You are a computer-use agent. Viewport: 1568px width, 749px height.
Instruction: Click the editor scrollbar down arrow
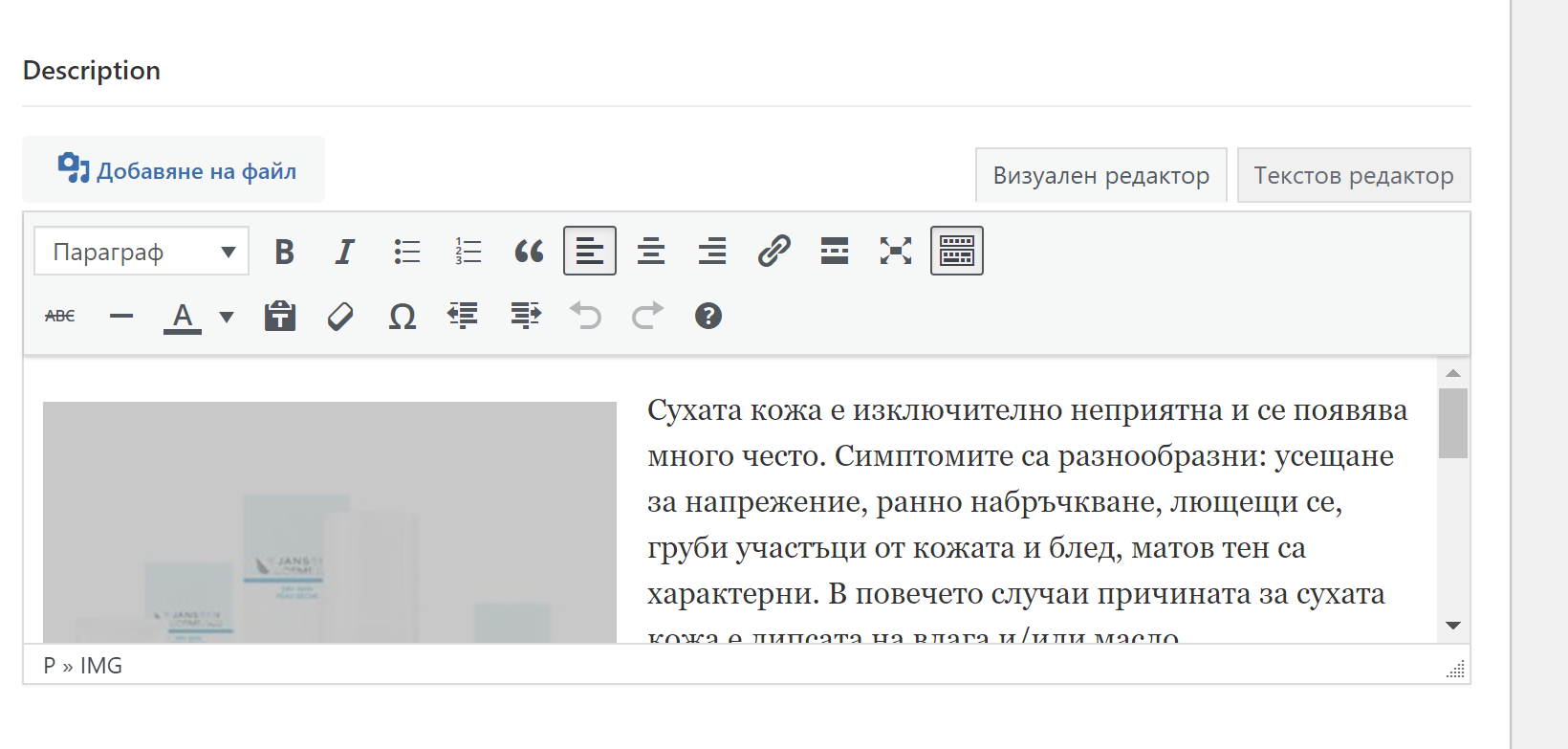[1453, 626]
